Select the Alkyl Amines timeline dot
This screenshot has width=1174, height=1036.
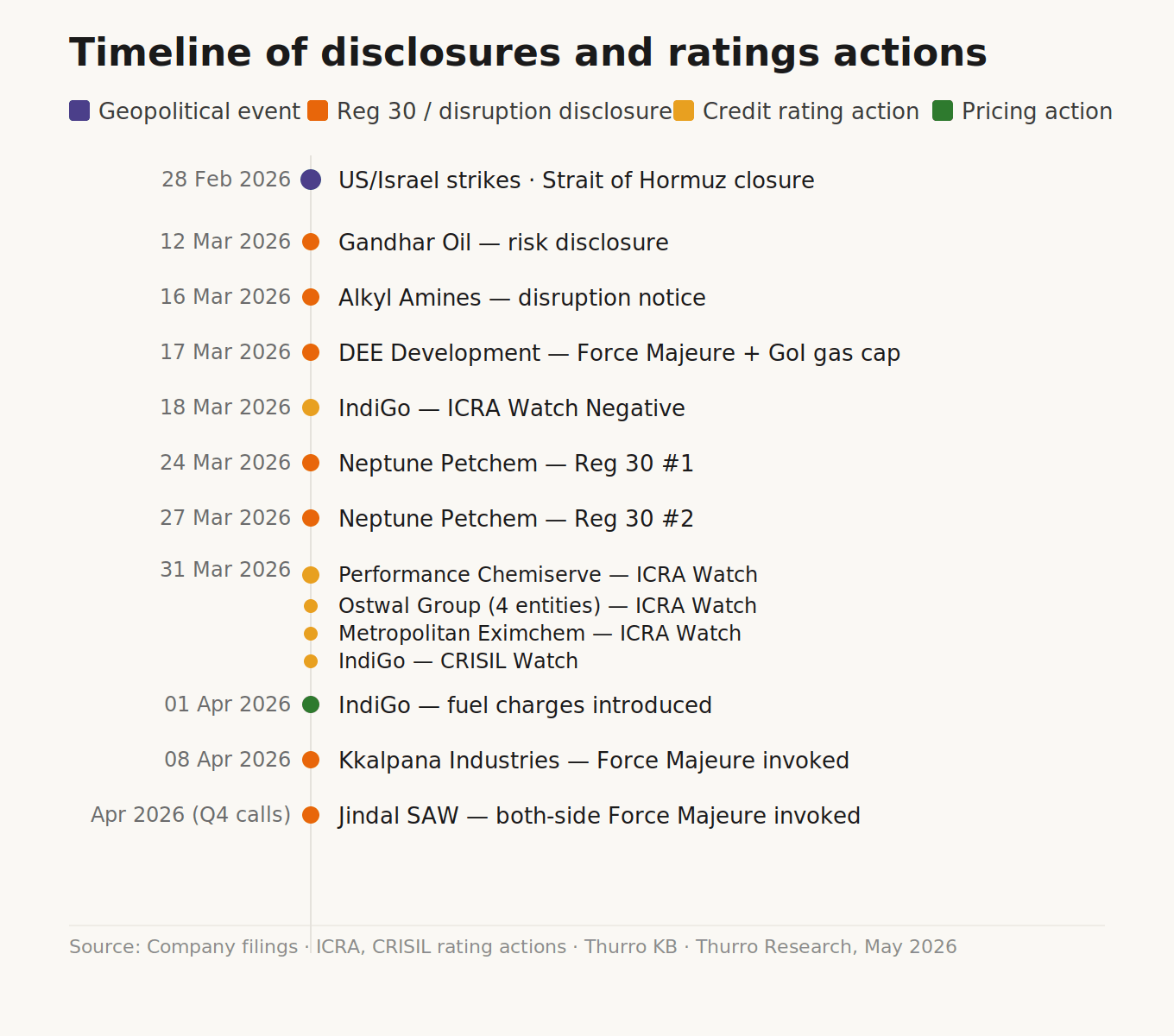pos(311,297)
